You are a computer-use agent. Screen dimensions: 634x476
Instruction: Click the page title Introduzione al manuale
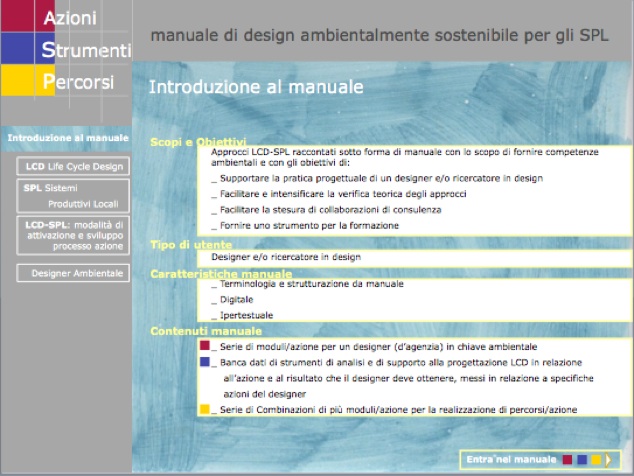click(x=256, y=87)
